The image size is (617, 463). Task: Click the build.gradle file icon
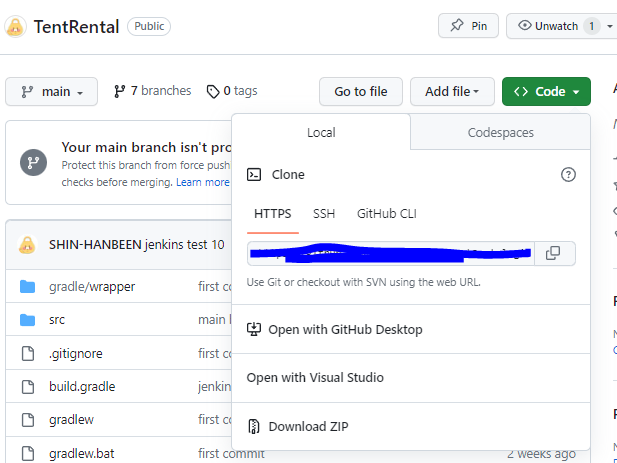28,387
